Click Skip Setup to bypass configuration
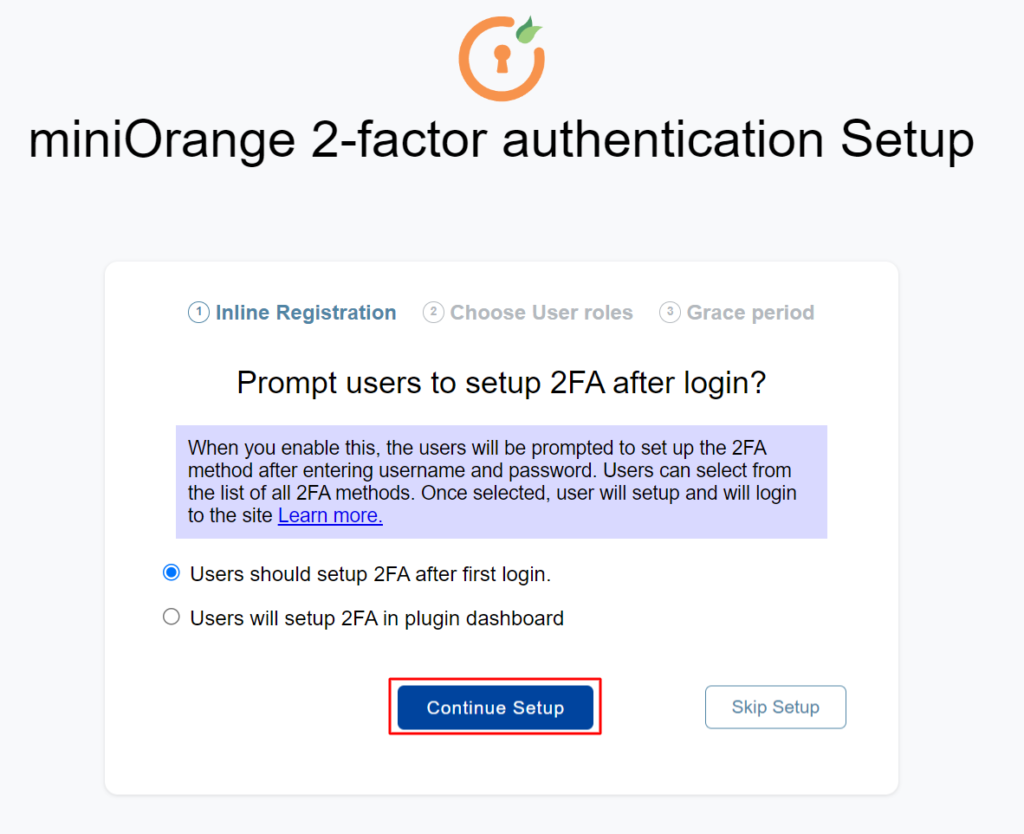 [x=775, y=707]
